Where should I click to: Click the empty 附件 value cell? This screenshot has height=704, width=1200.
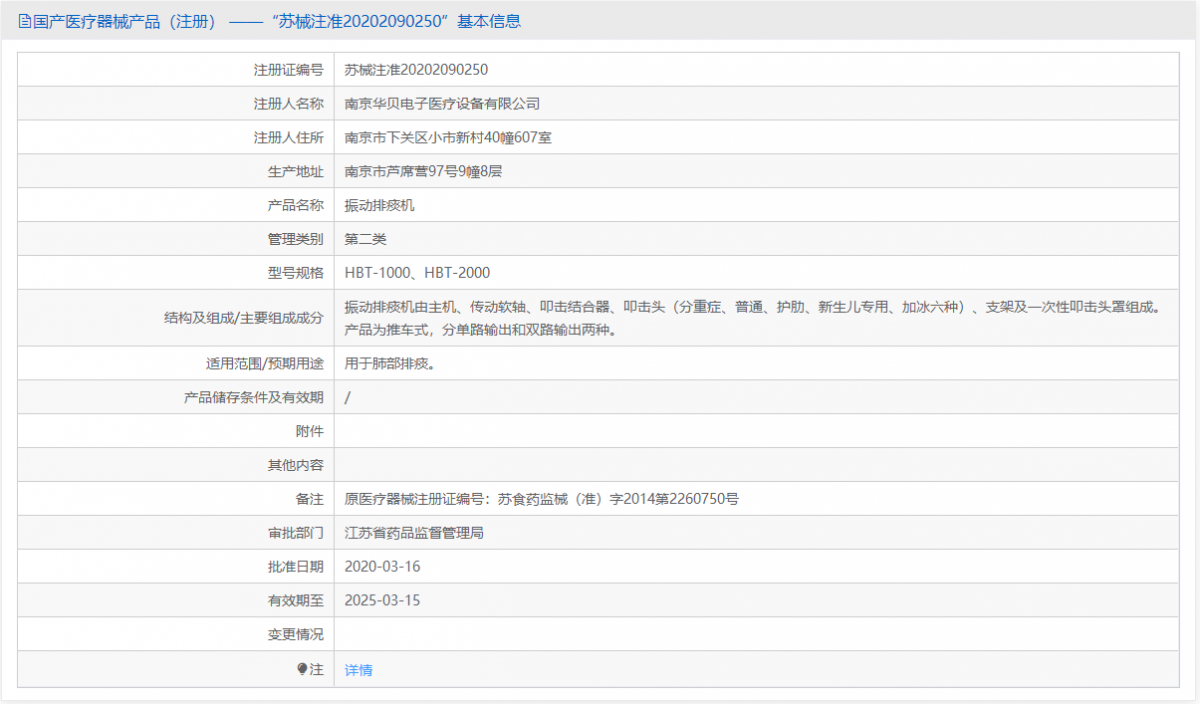click(756, 431)
